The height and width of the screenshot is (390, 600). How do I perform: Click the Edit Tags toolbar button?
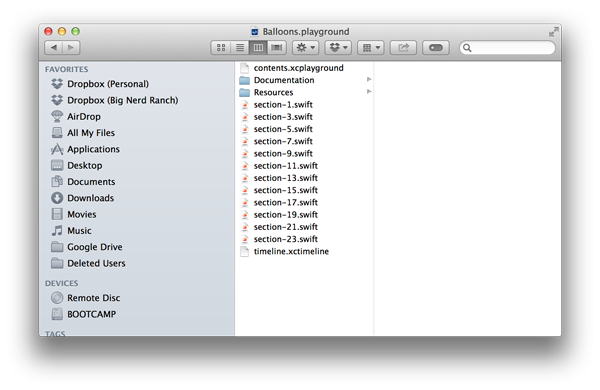click(x=435, y=47)
